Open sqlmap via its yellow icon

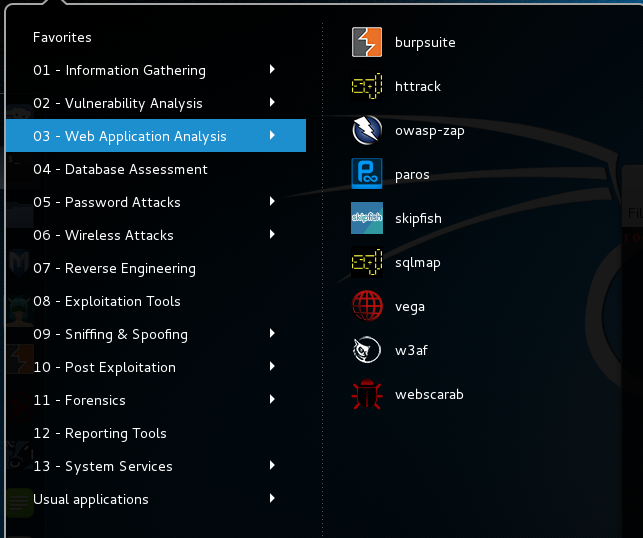click(367, 262)
